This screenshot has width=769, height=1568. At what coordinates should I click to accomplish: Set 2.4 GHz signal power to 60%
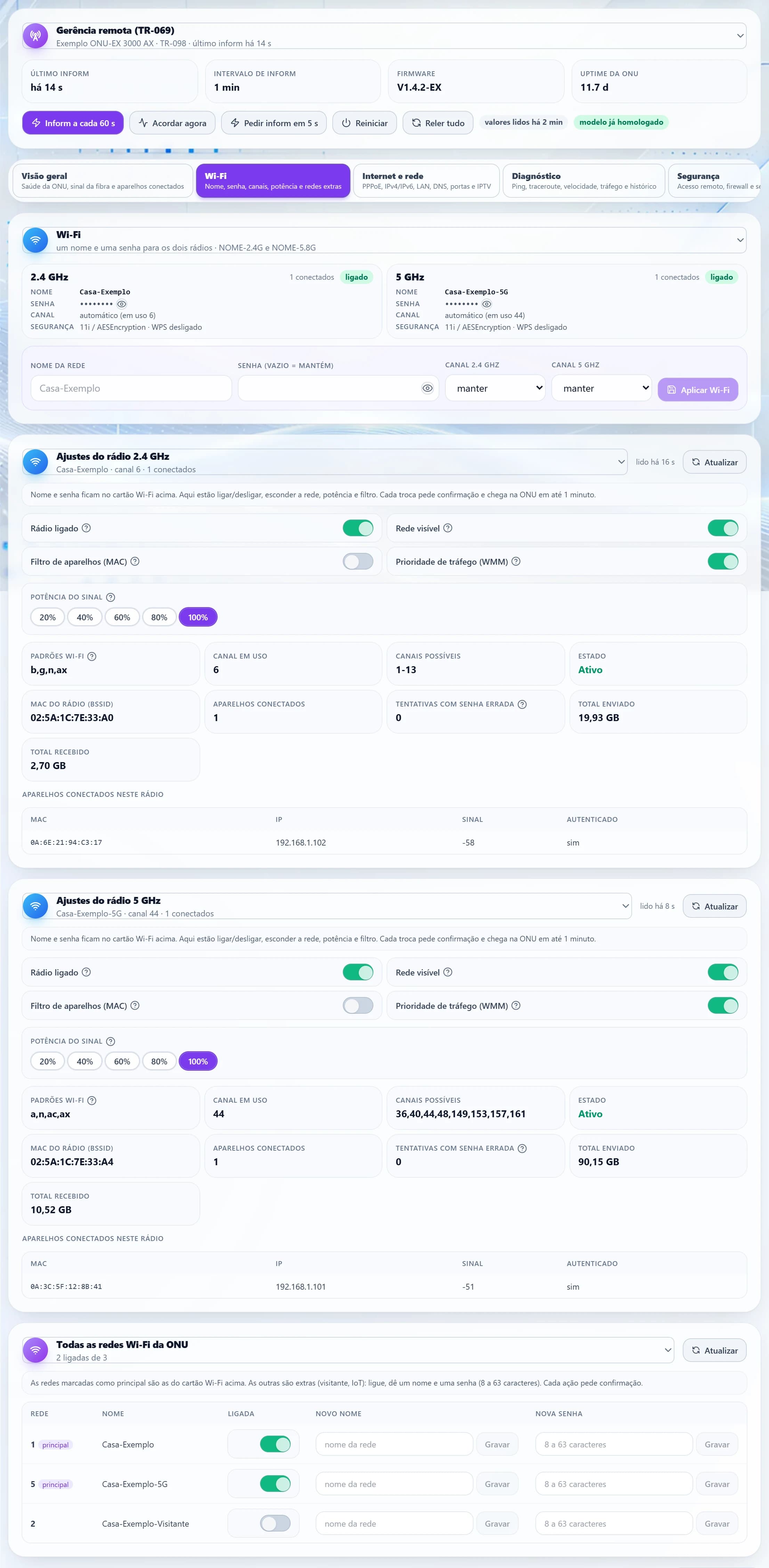click(122, 617)
